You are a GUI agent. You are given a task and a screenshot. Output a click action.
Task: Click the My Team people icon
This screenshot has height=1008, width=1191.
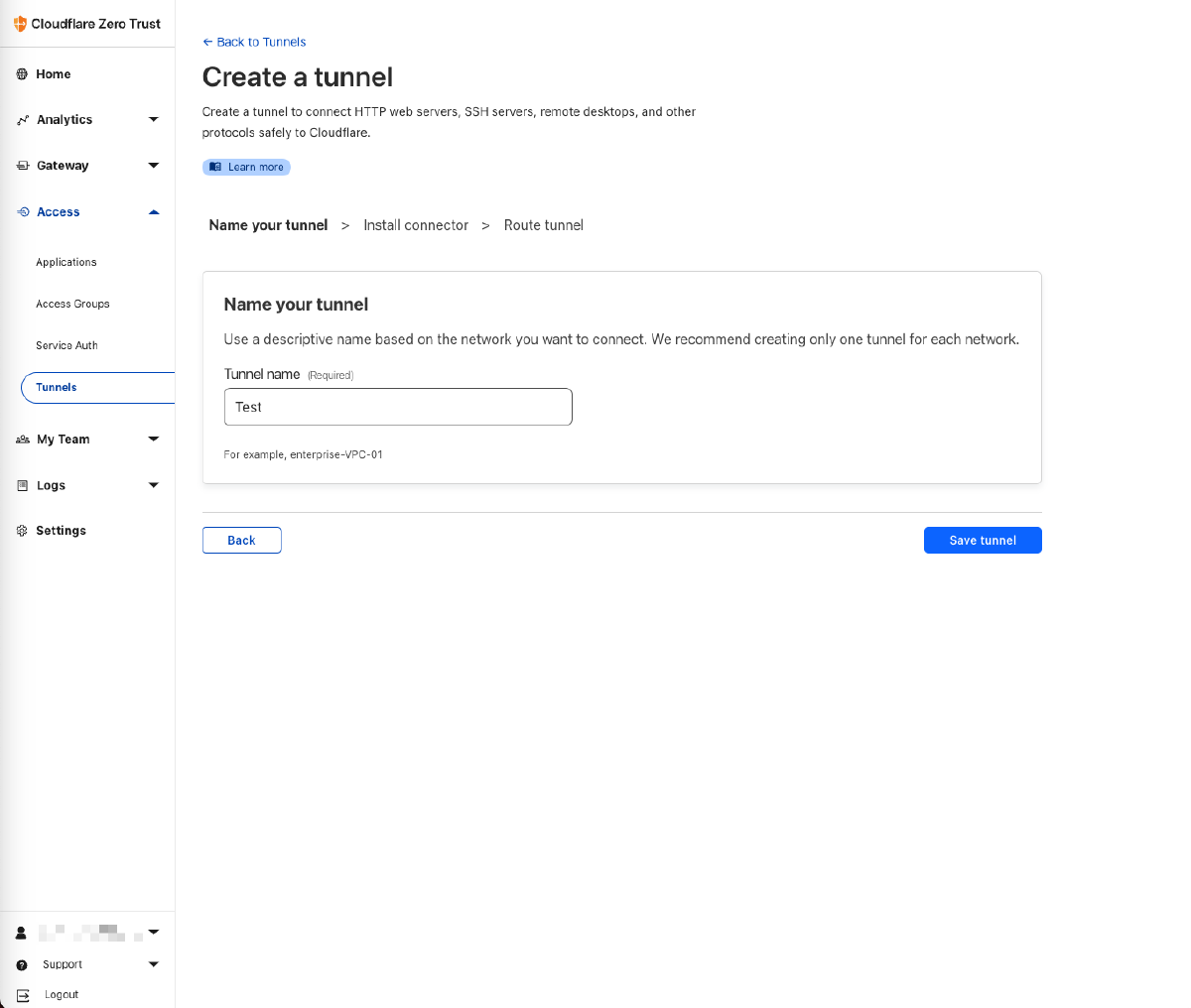[22, 440]
